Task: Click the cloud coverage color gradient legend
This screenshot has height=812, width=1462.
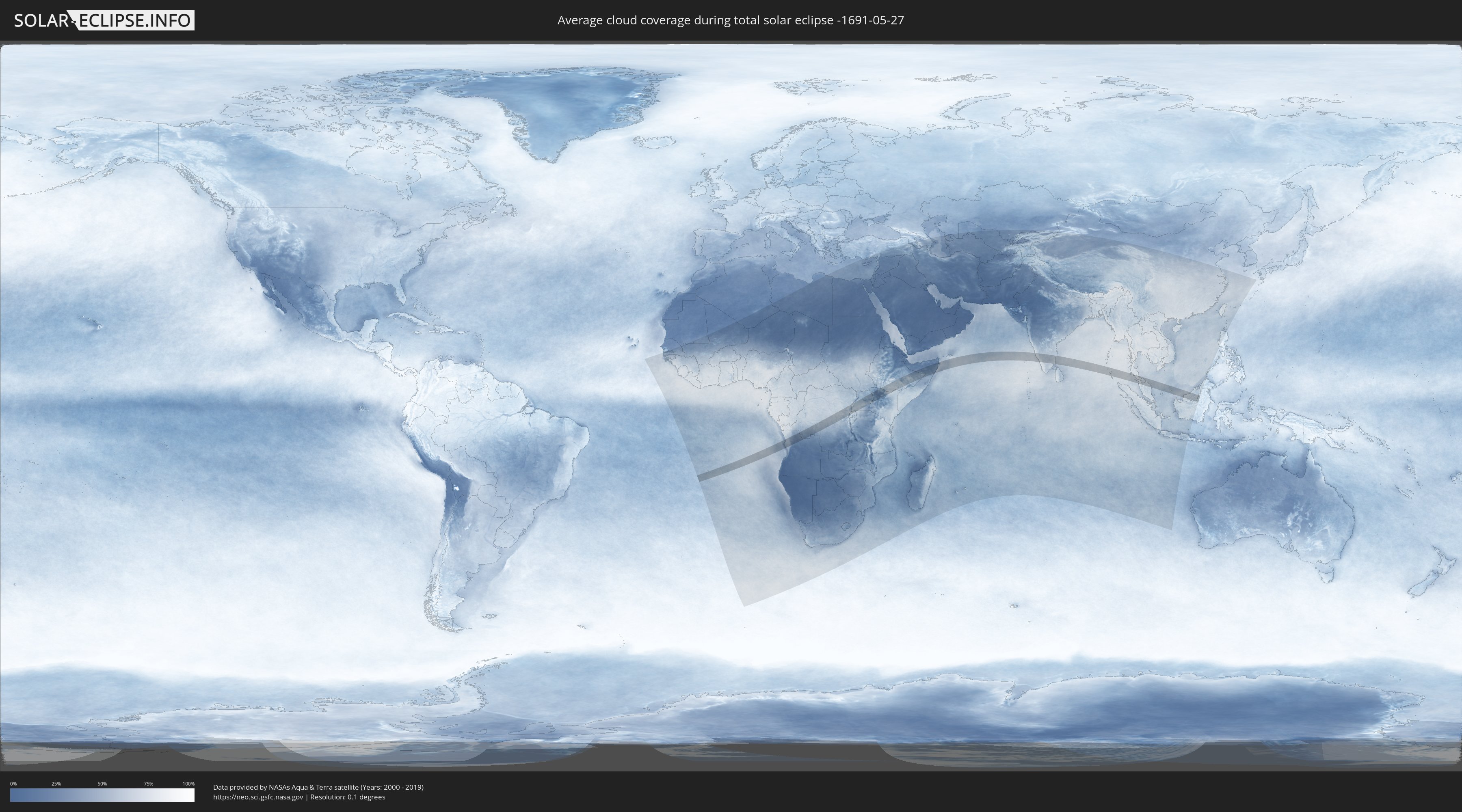Action: tap(102, 795)
